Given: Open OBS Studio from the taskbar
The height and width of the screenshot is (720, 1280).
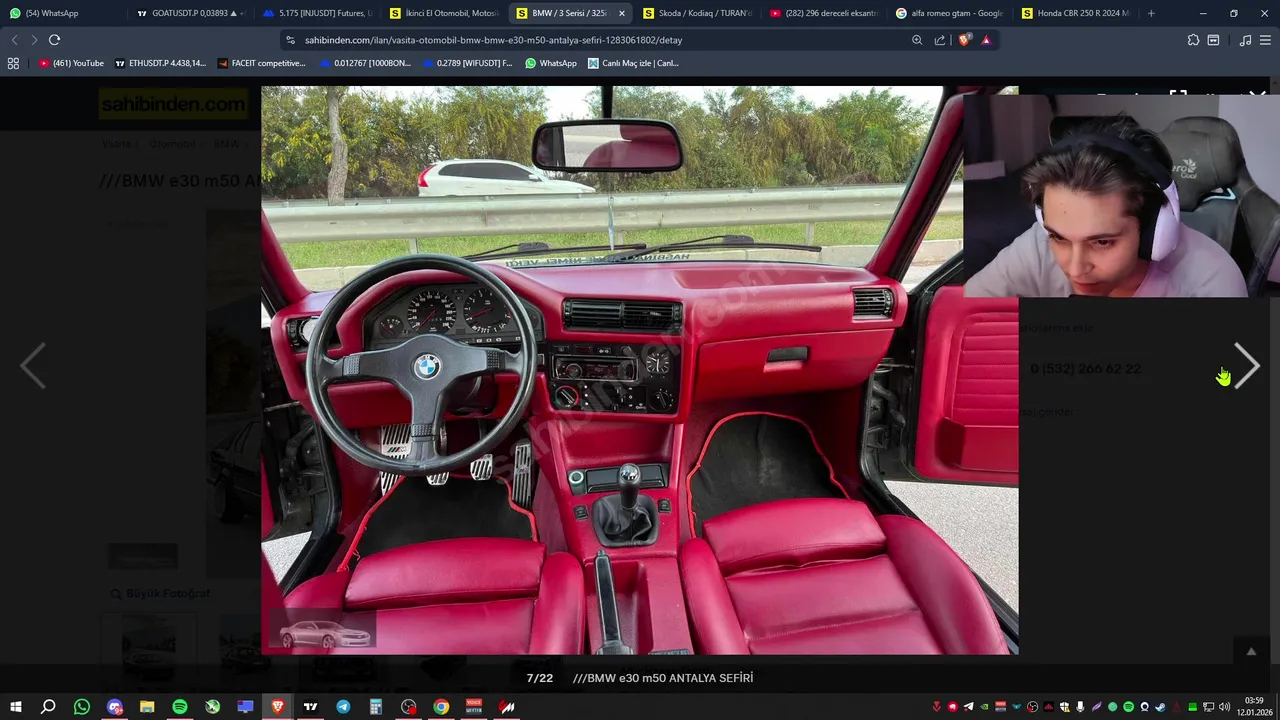Looking at the screenshot, I should pyautogui.click(x=409, y=707).
